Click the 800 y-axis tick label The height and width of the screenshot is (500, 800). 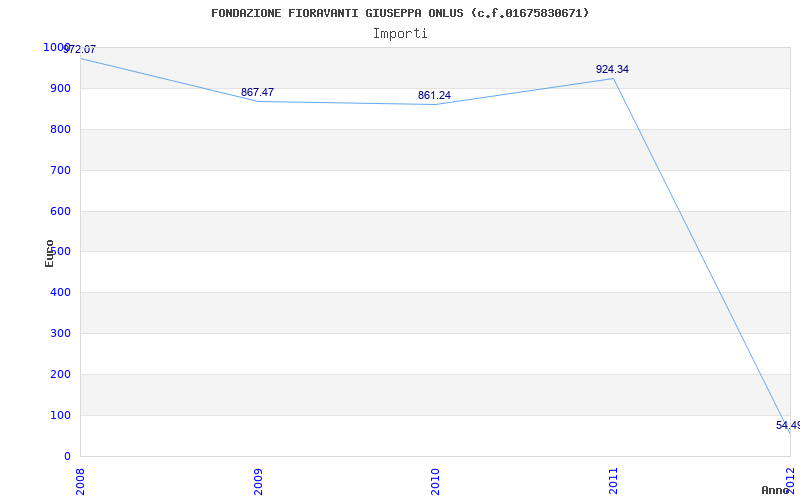(x=60, y=130)
